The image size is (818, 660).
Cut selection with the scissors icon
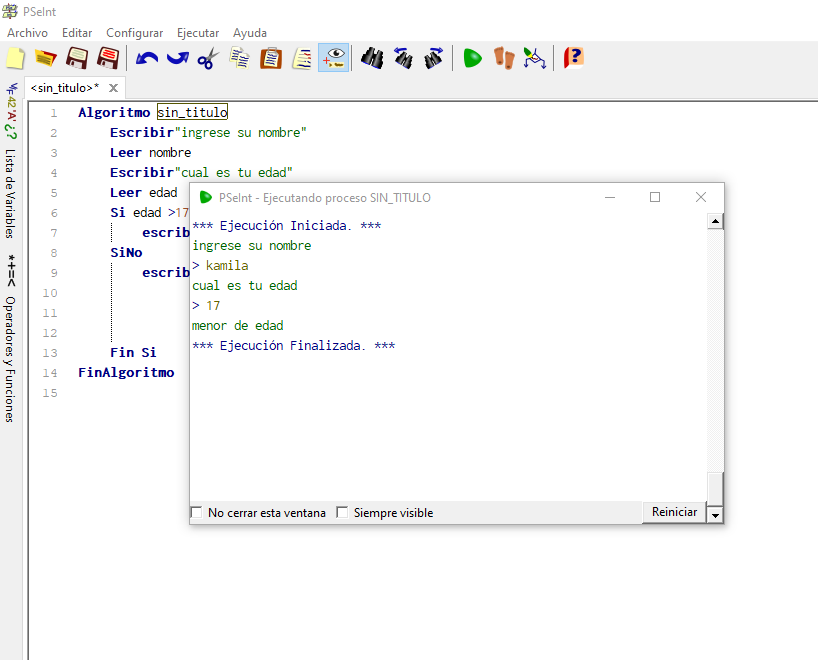(x=208, y=58)
